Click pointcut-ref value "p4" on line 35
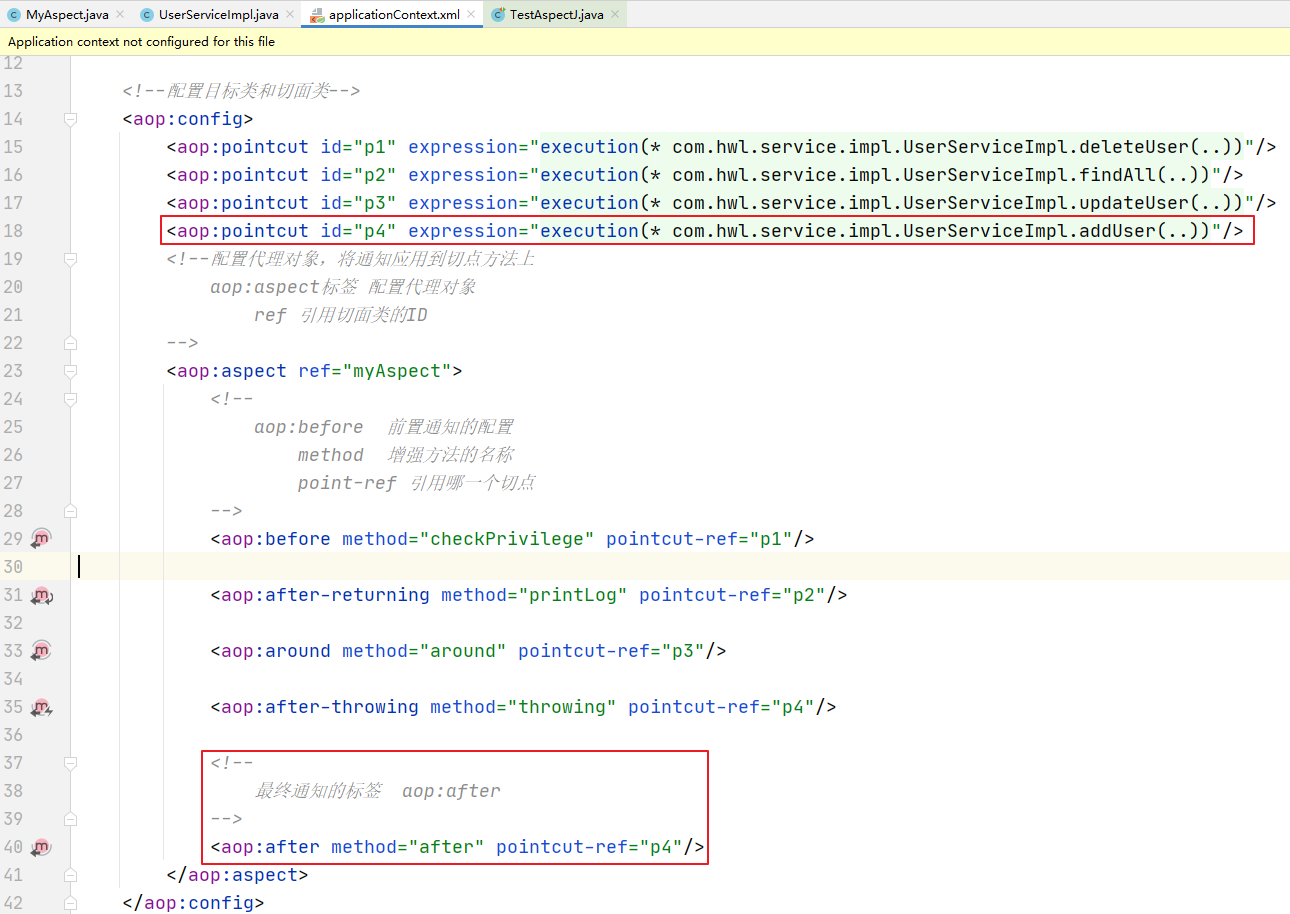This screenshot has height=914, width=1290. (793, 707)
